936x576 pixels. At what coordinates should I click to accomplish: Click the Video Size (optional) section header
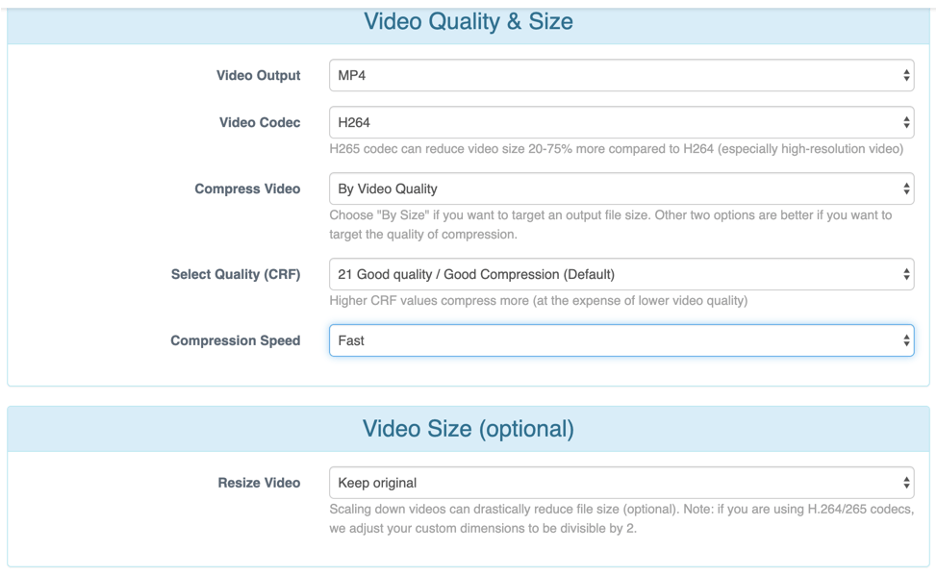(468, 428)
